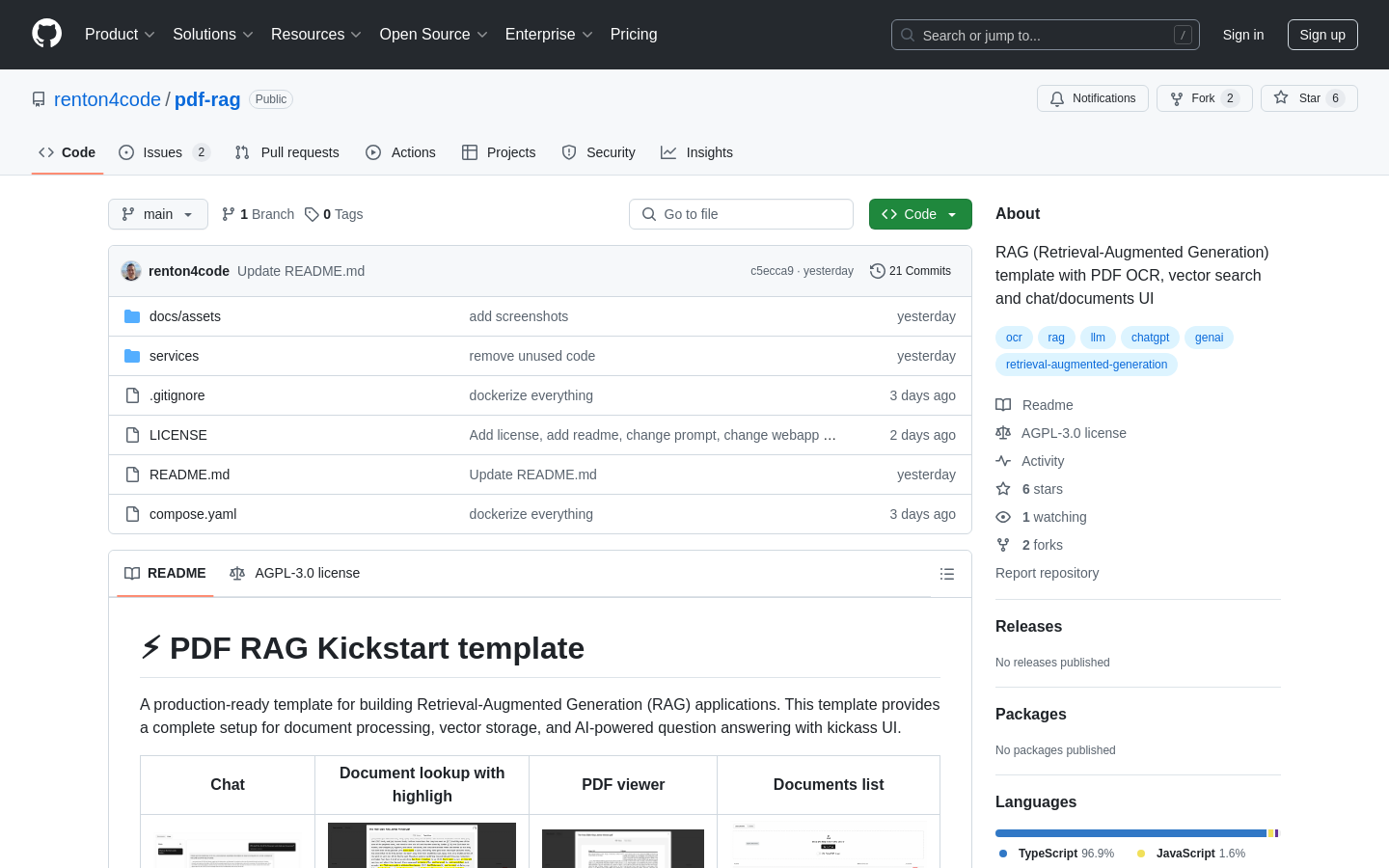Open 21 Commits history
The width and height of the screenshot is (1389, 868).
click(911, 271)
